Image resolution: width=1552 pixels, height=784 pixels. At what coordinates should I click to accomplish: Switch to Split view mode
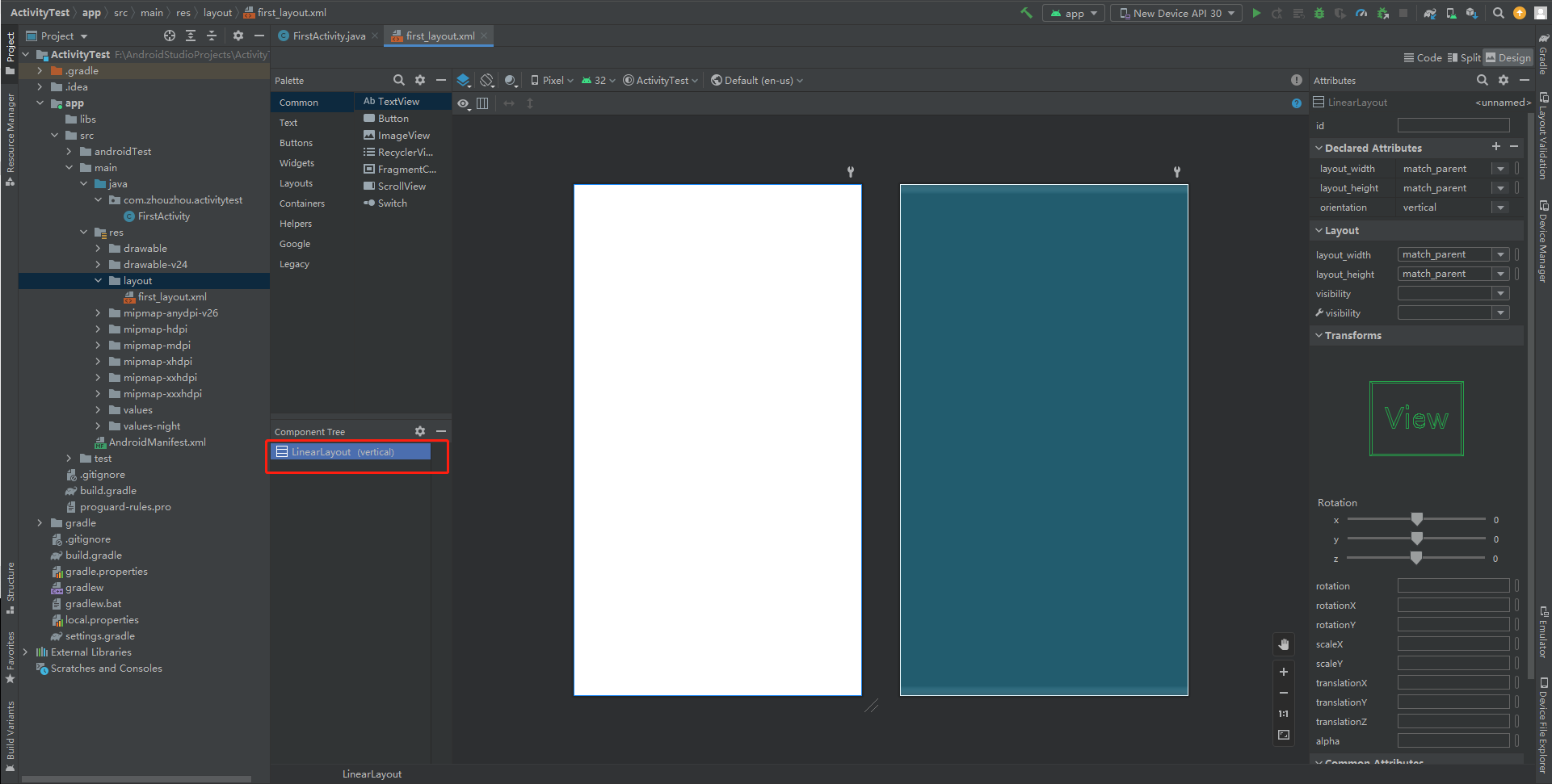pyautogui.click(x=1464, y=57)
